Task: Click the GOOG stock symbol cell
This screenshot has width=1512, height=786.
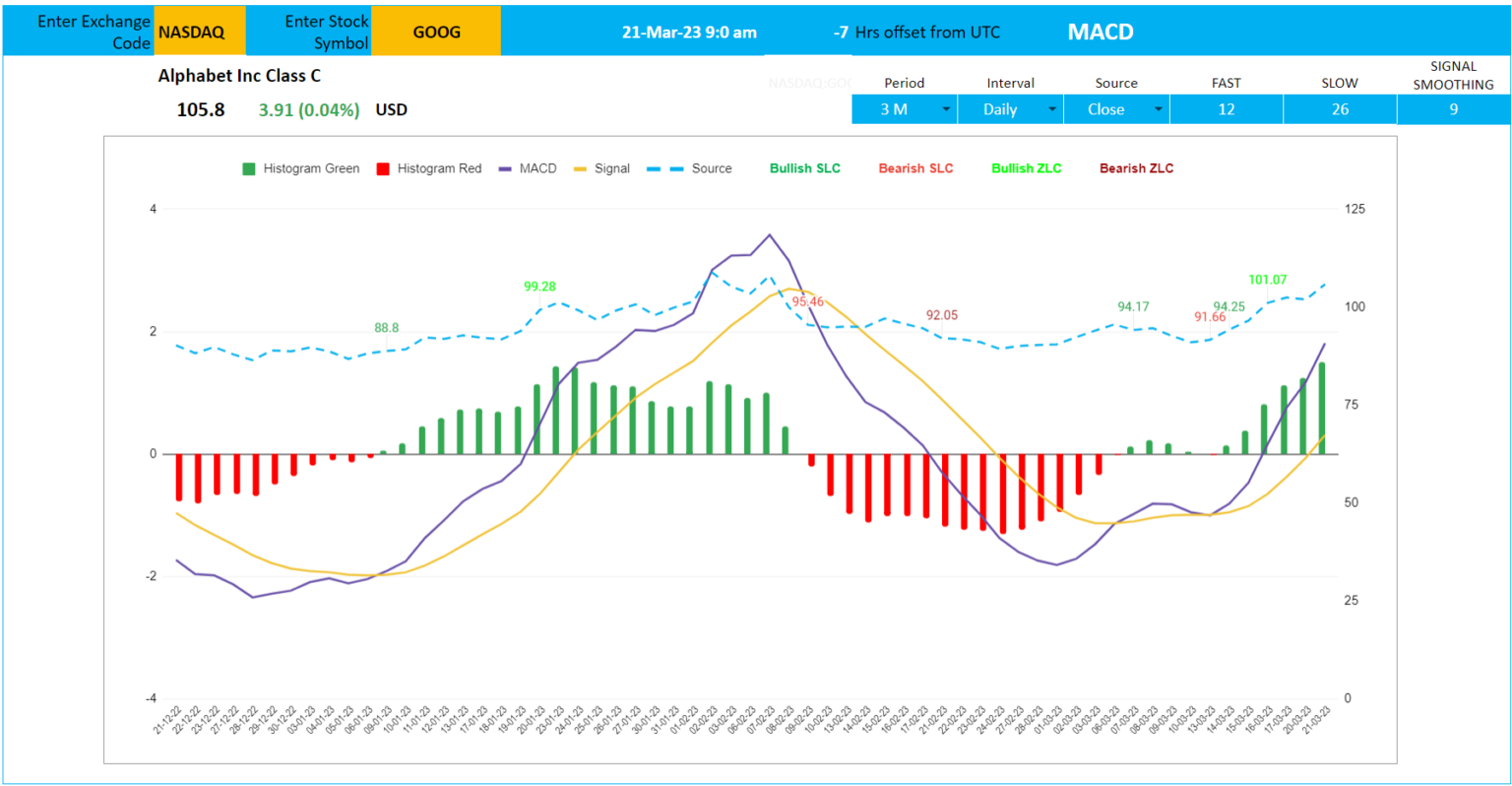Action: tap(436, 30)
